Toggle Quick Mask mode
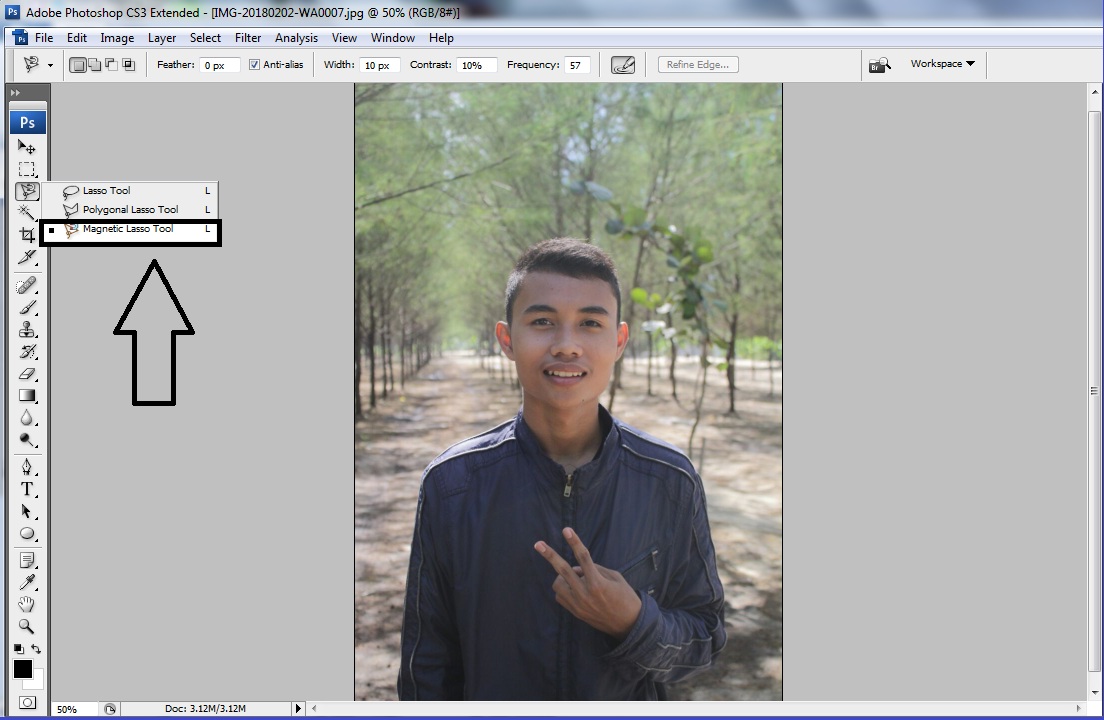This screenshot has width=1104, height=720. 27,702
